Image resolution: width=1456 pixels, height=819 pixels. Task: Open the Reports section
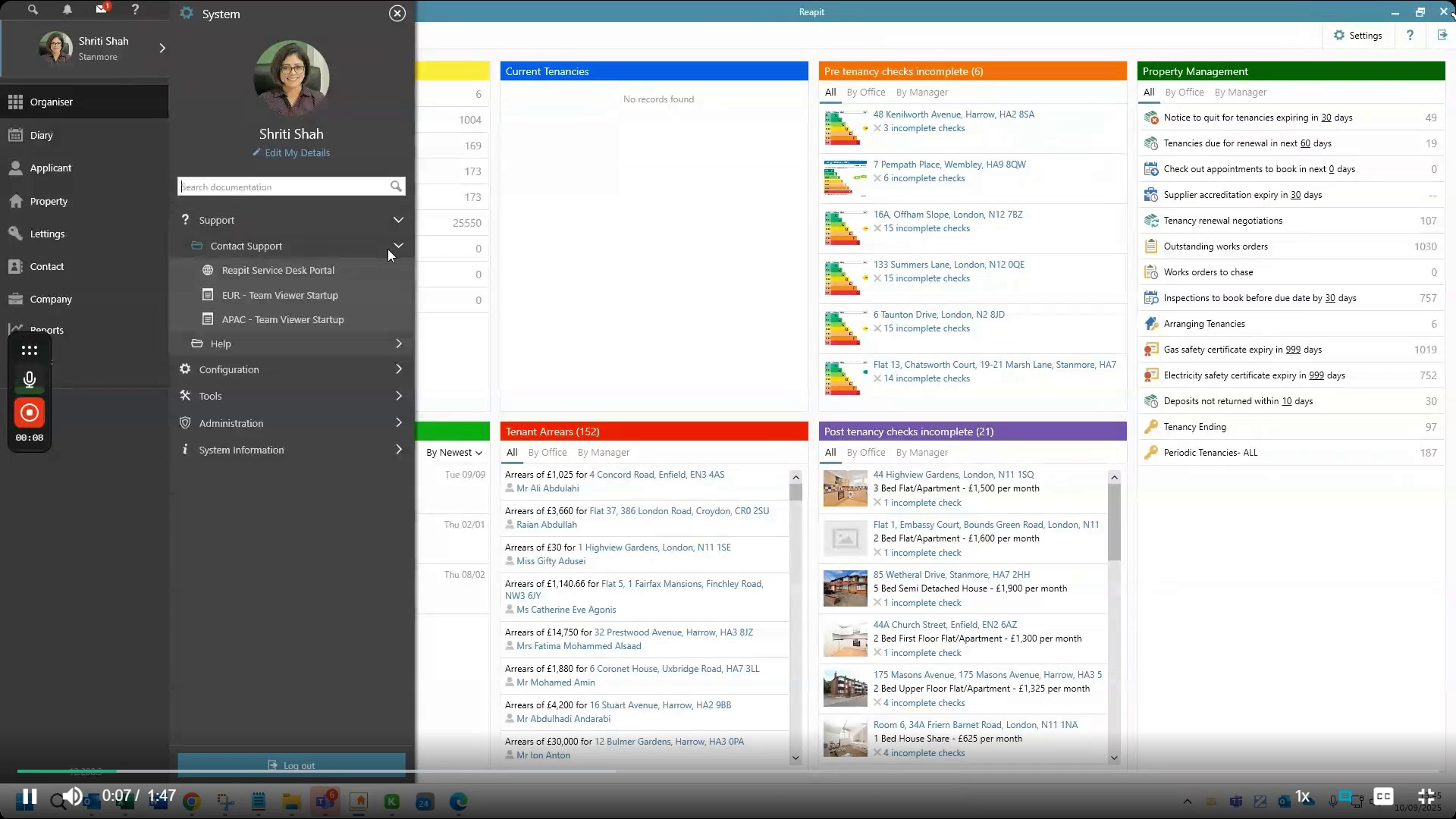47,329
